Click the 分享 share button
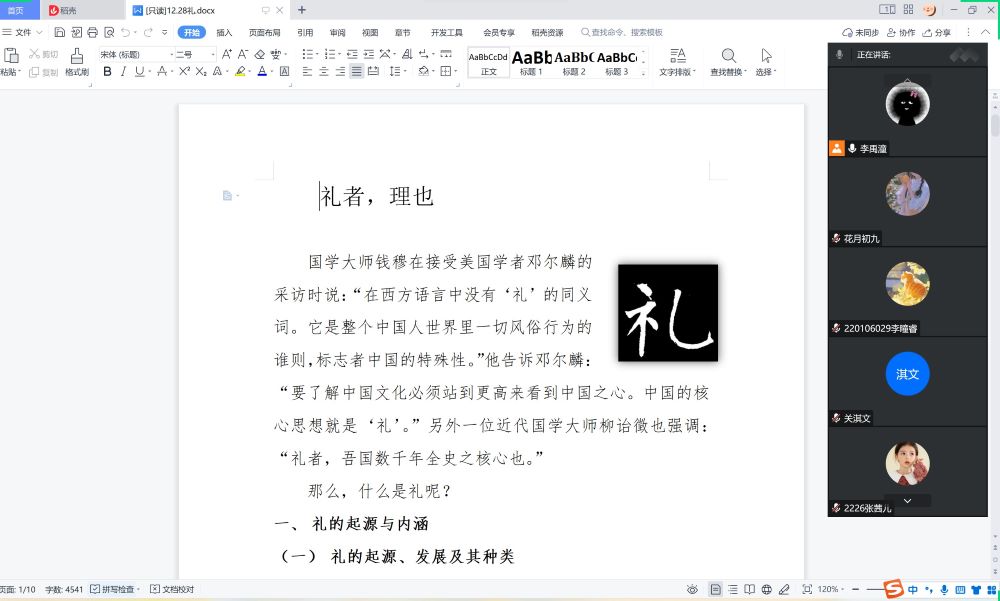Image resolution: width=1000 pixels, height=601 pixels. point(937,33)
